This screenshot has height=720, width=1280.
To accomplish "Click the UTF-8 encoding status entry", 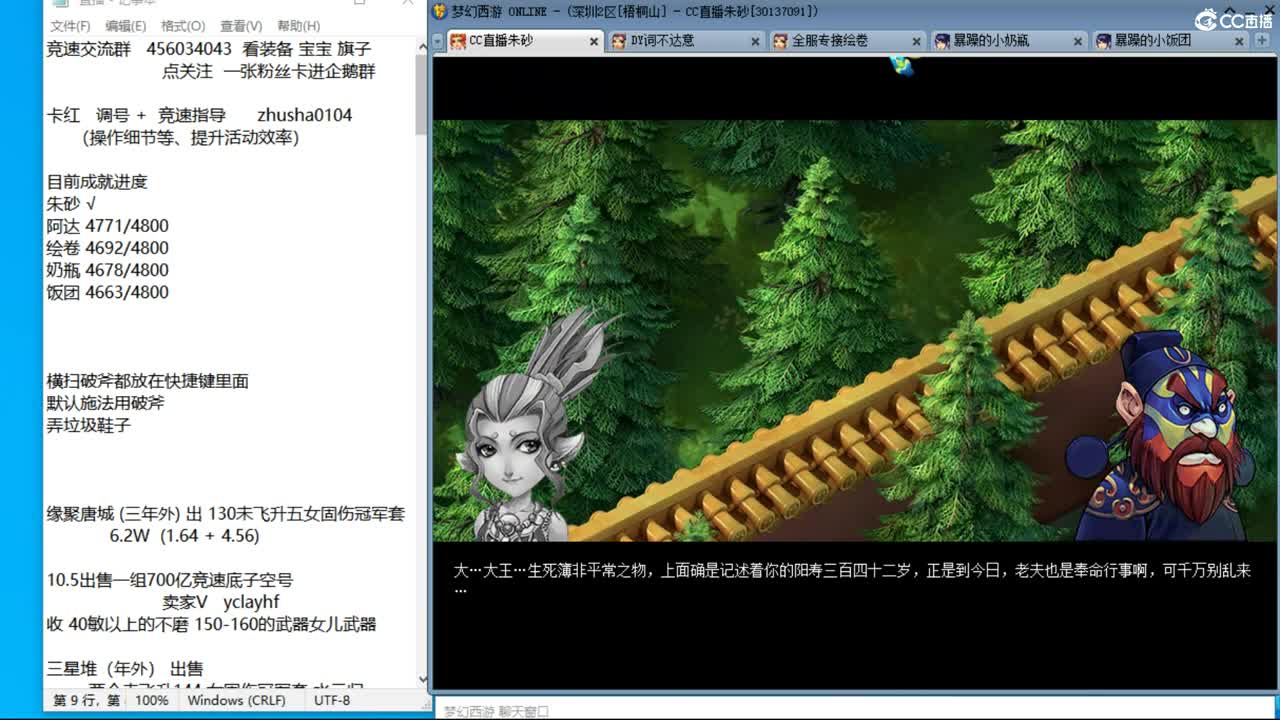I will tap(332, 700).
